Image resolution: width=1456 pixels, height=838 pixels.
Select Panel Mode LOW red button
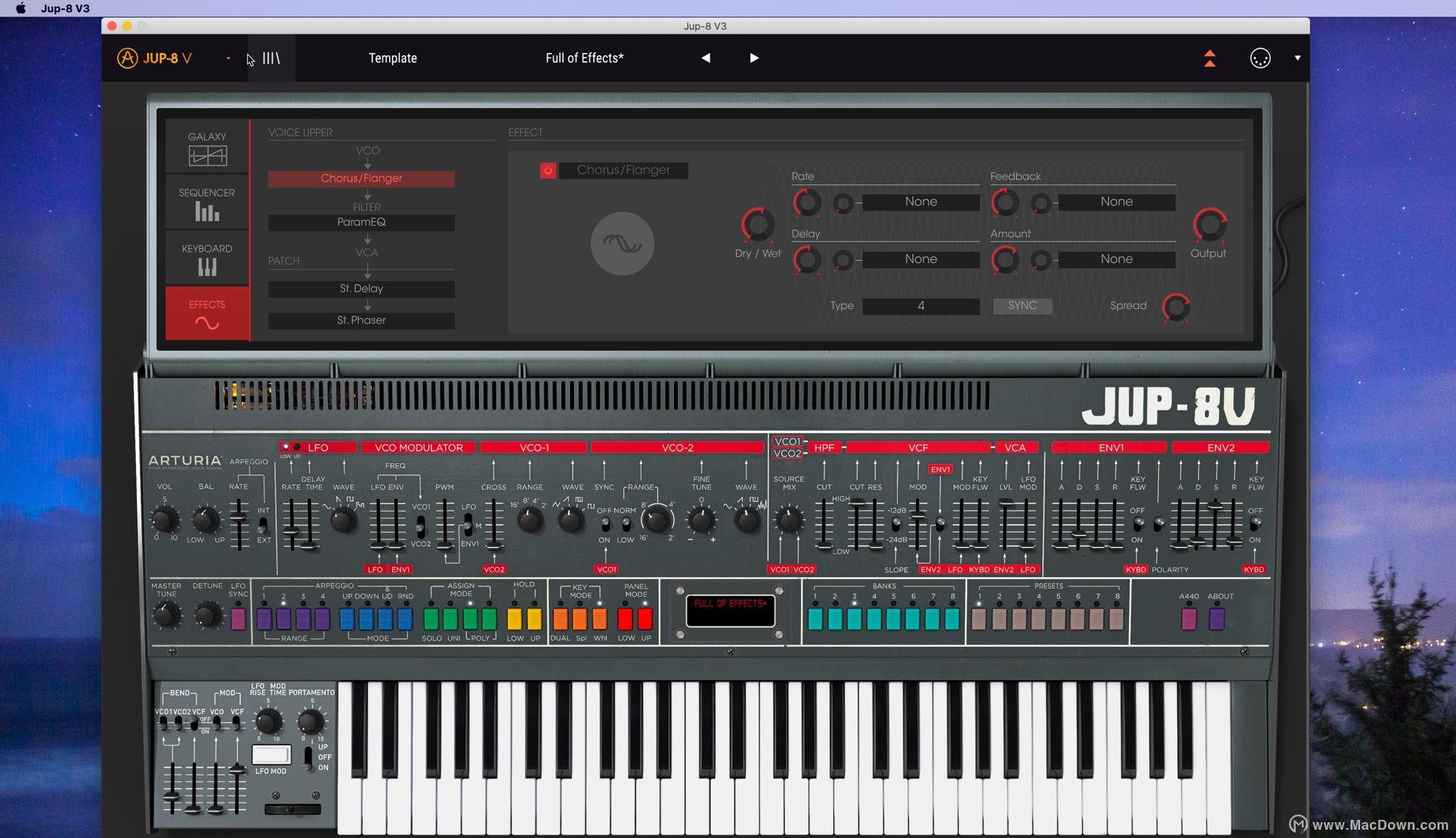[x=626, y=620]
